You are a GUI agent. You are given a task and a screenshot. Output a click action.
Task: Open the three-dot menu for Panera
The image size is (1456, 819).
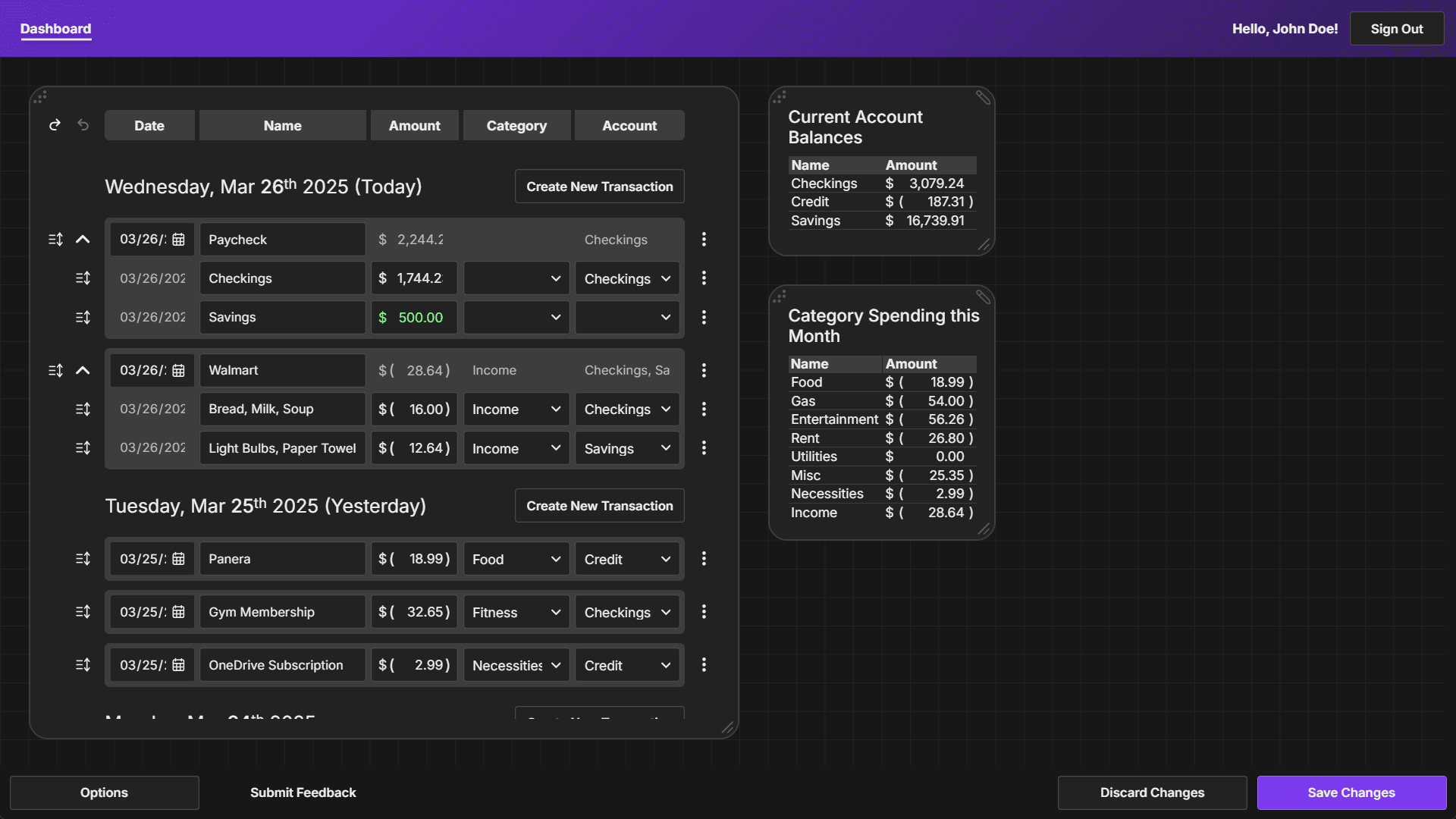pos(704,559)
